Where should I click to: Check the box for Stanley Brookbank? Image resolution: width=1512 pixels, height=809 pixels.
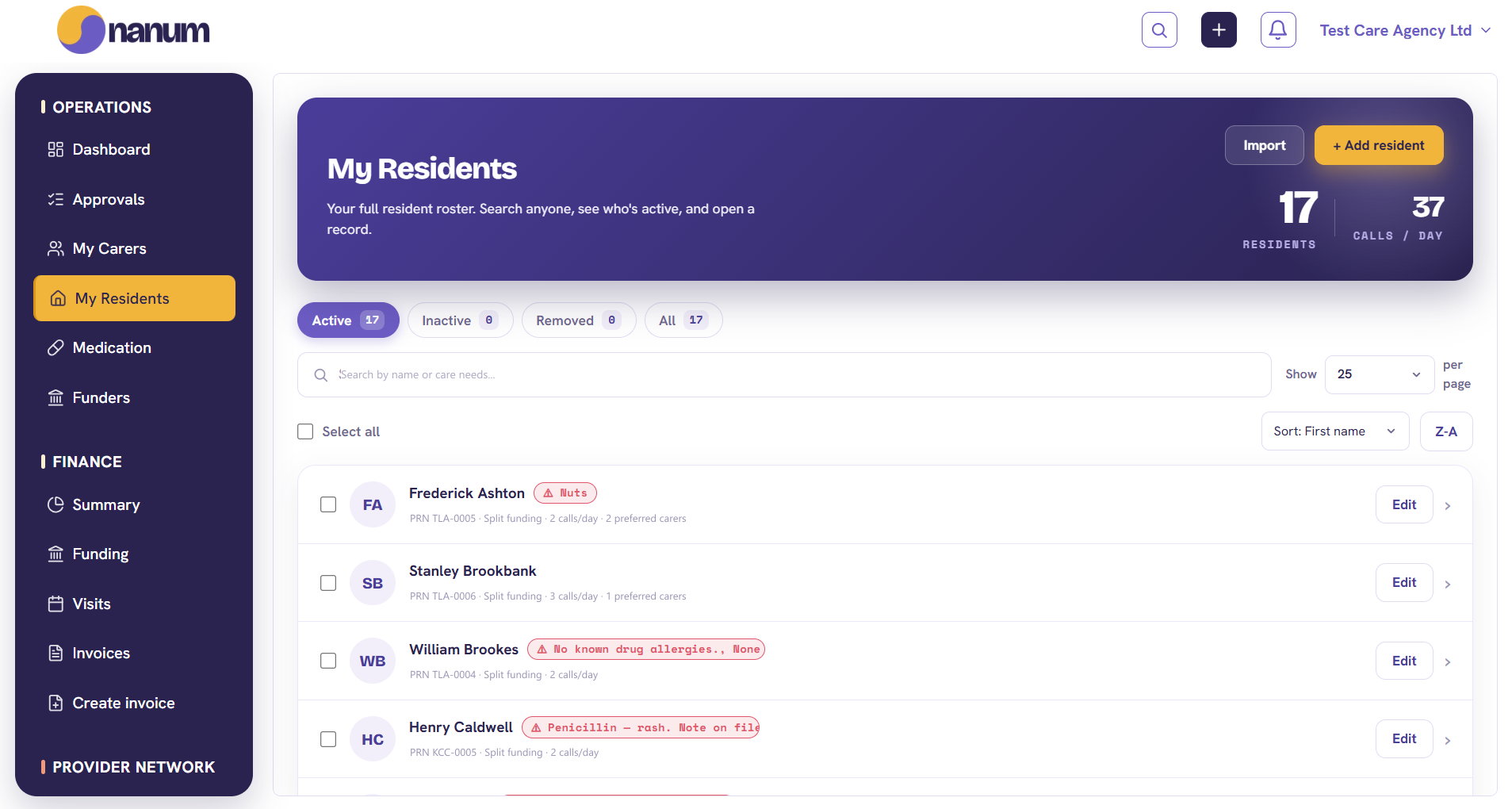[328, 583]
